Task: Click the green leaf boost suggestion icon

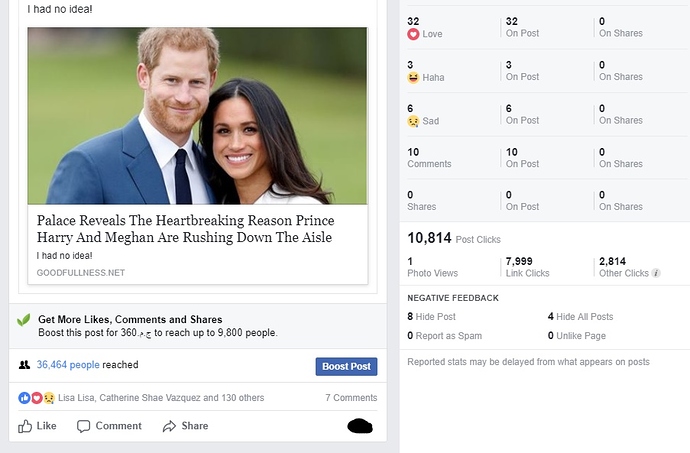Action: tap(23, 320)
